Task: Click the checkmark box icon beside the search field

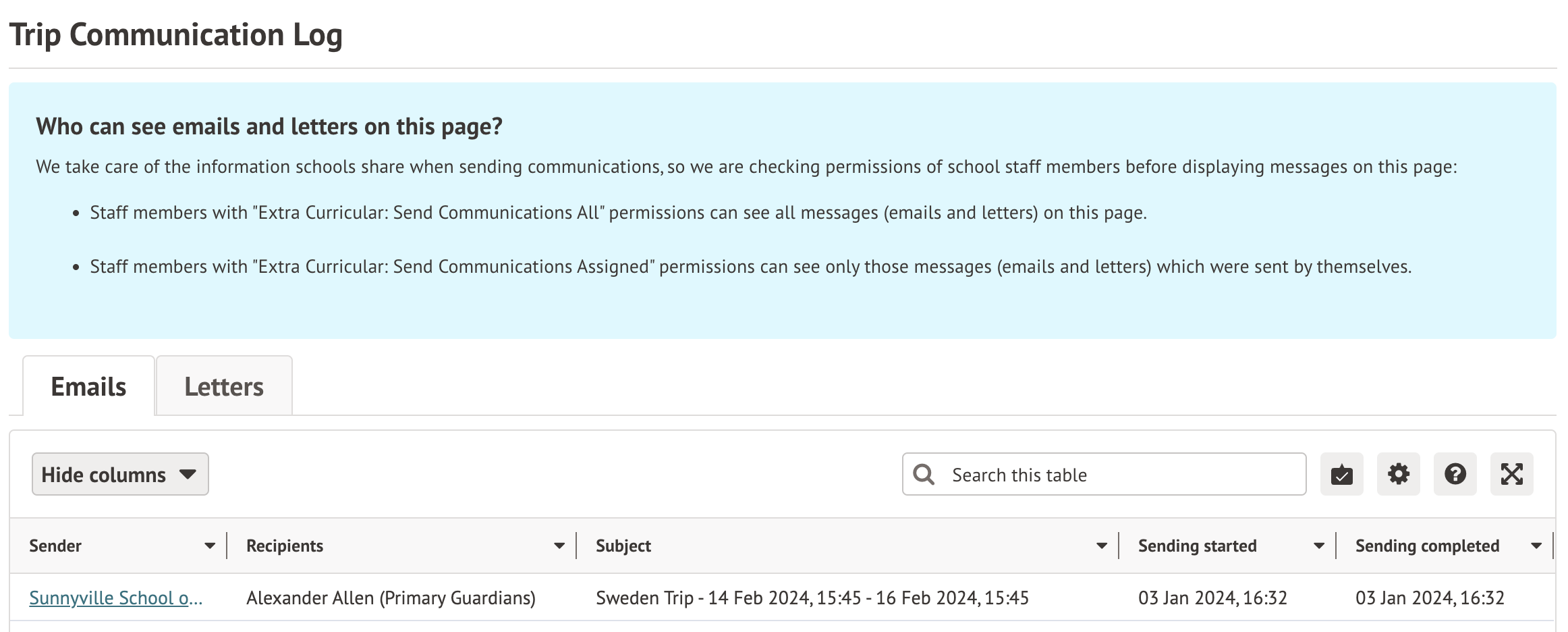Action: pyautogui.click(x=1341, y=475)
